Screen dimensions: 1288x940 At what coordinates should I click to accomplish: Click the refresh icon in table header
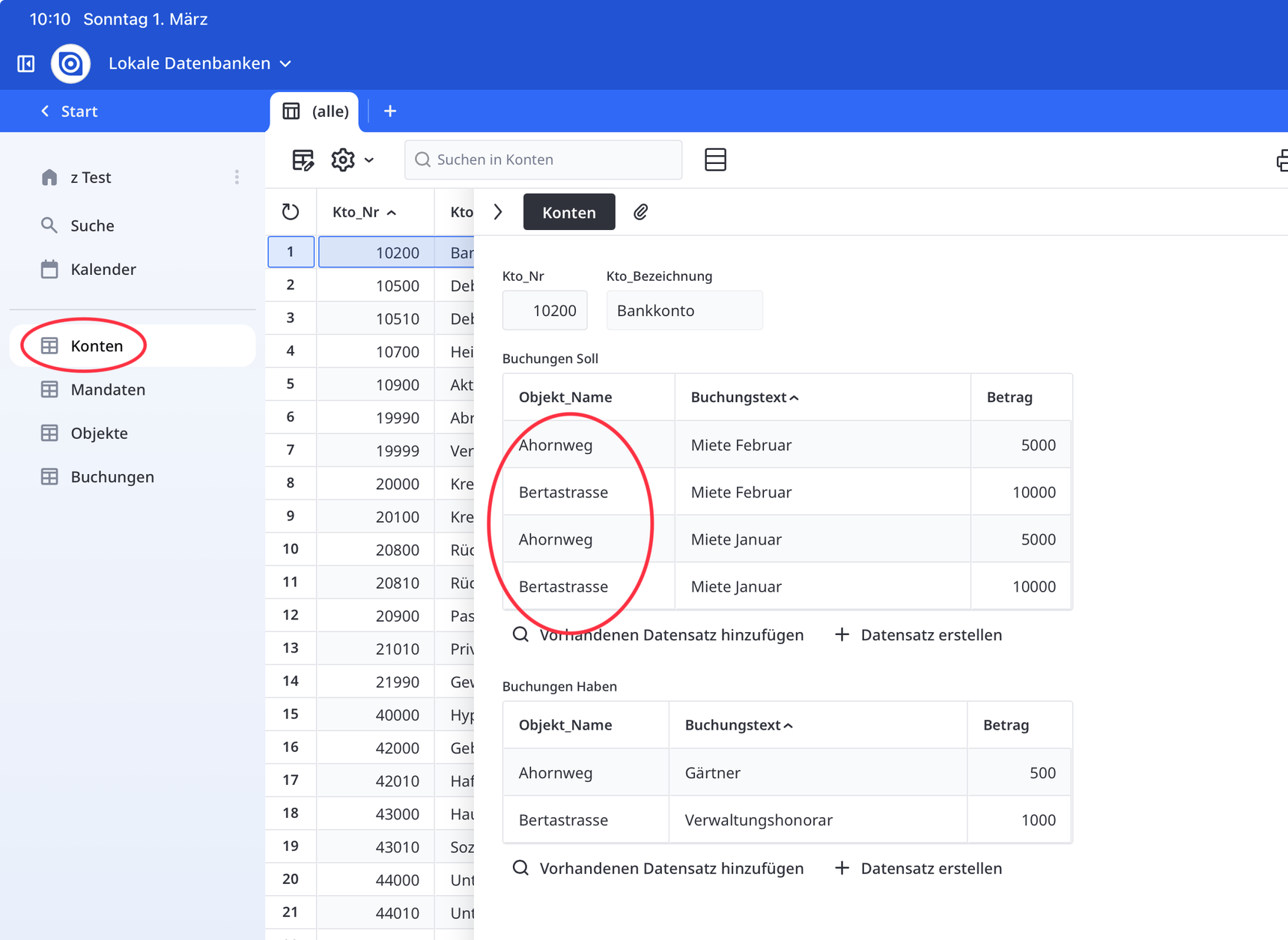(291, 212)
